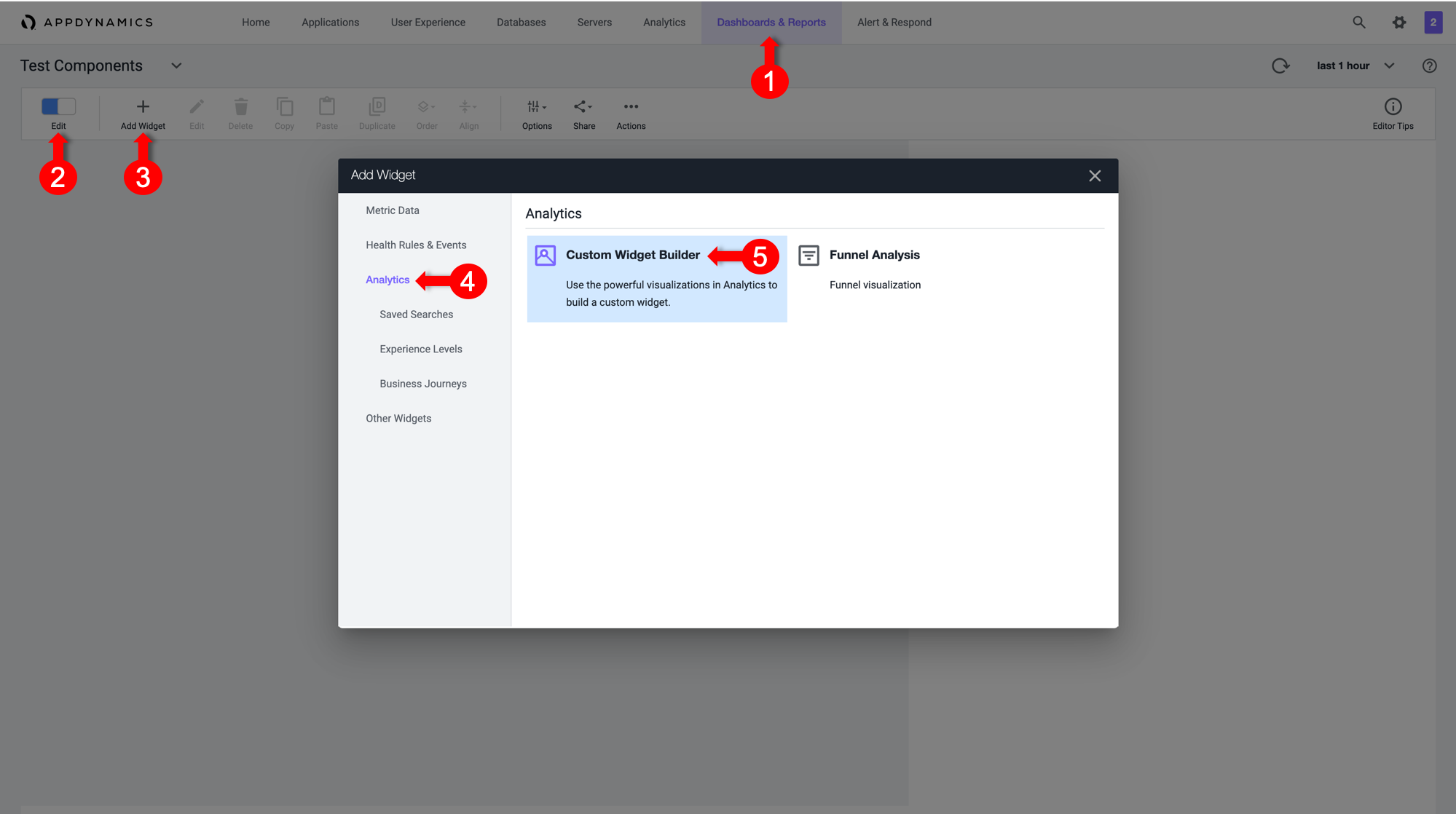Screen dimensions: 1456x814
Task: Refresh the dashboard with the reload icon
Action: pos(1280,66)
